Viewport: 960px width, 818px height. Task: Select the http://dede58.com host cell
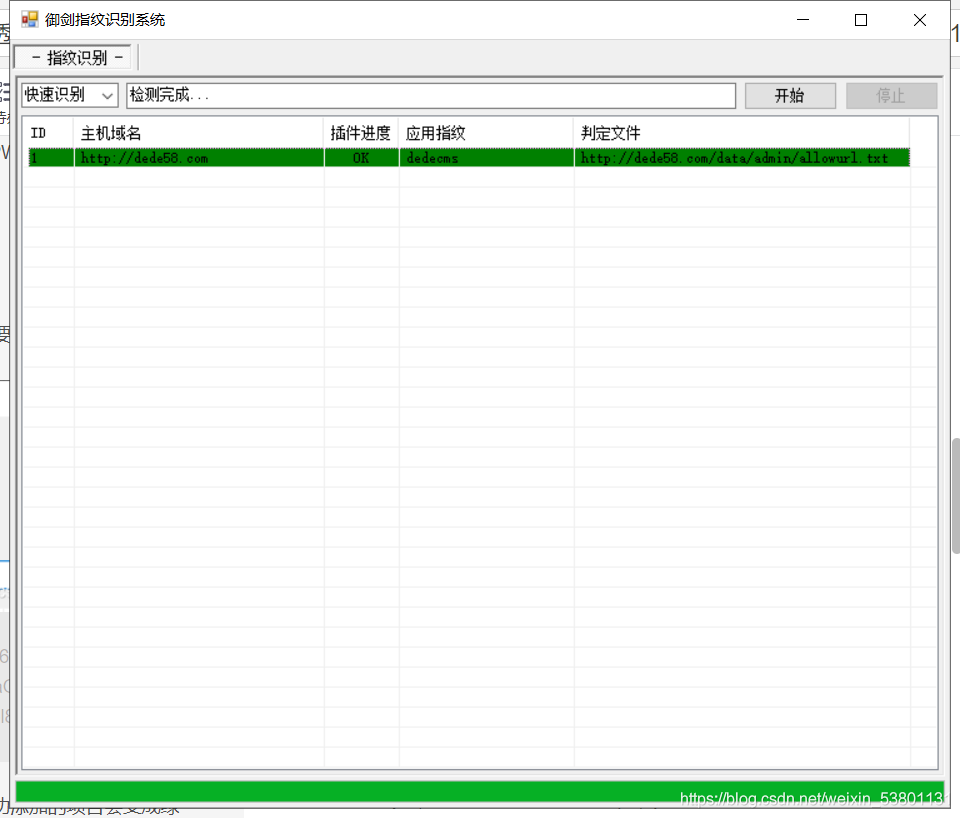click(199, 158)
